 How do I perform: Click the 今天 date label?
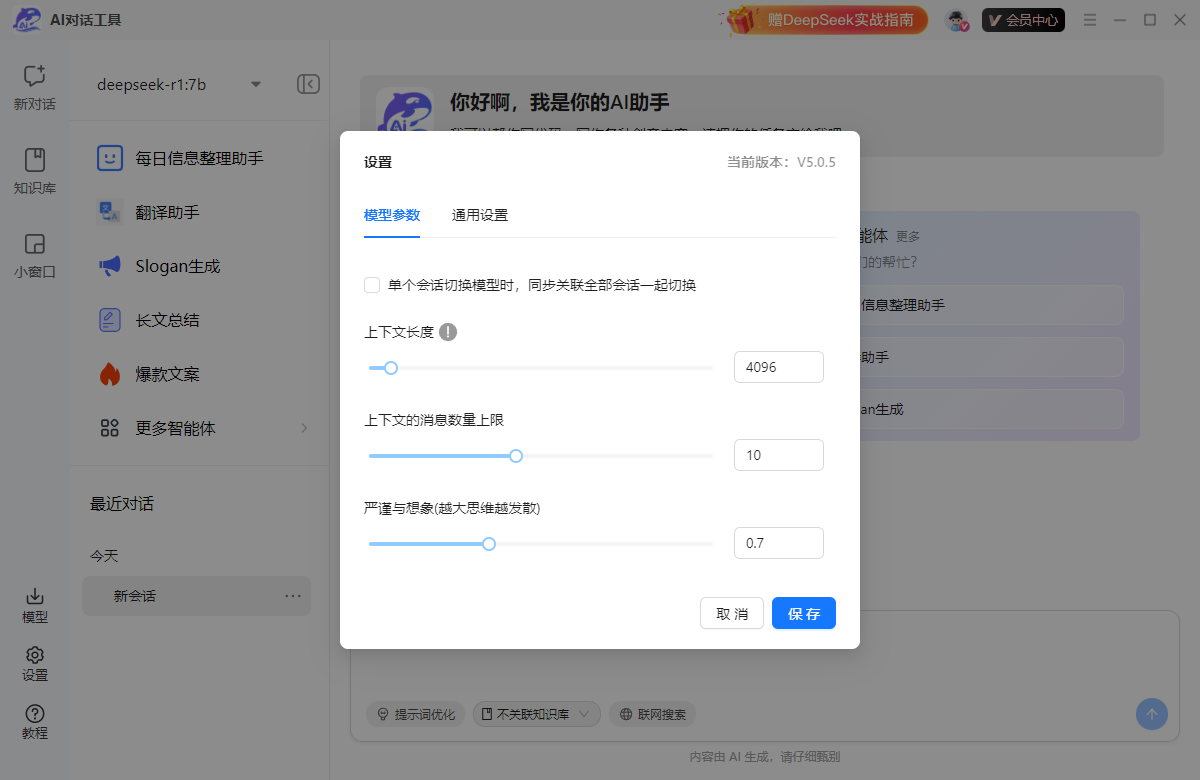click(104, 555)
